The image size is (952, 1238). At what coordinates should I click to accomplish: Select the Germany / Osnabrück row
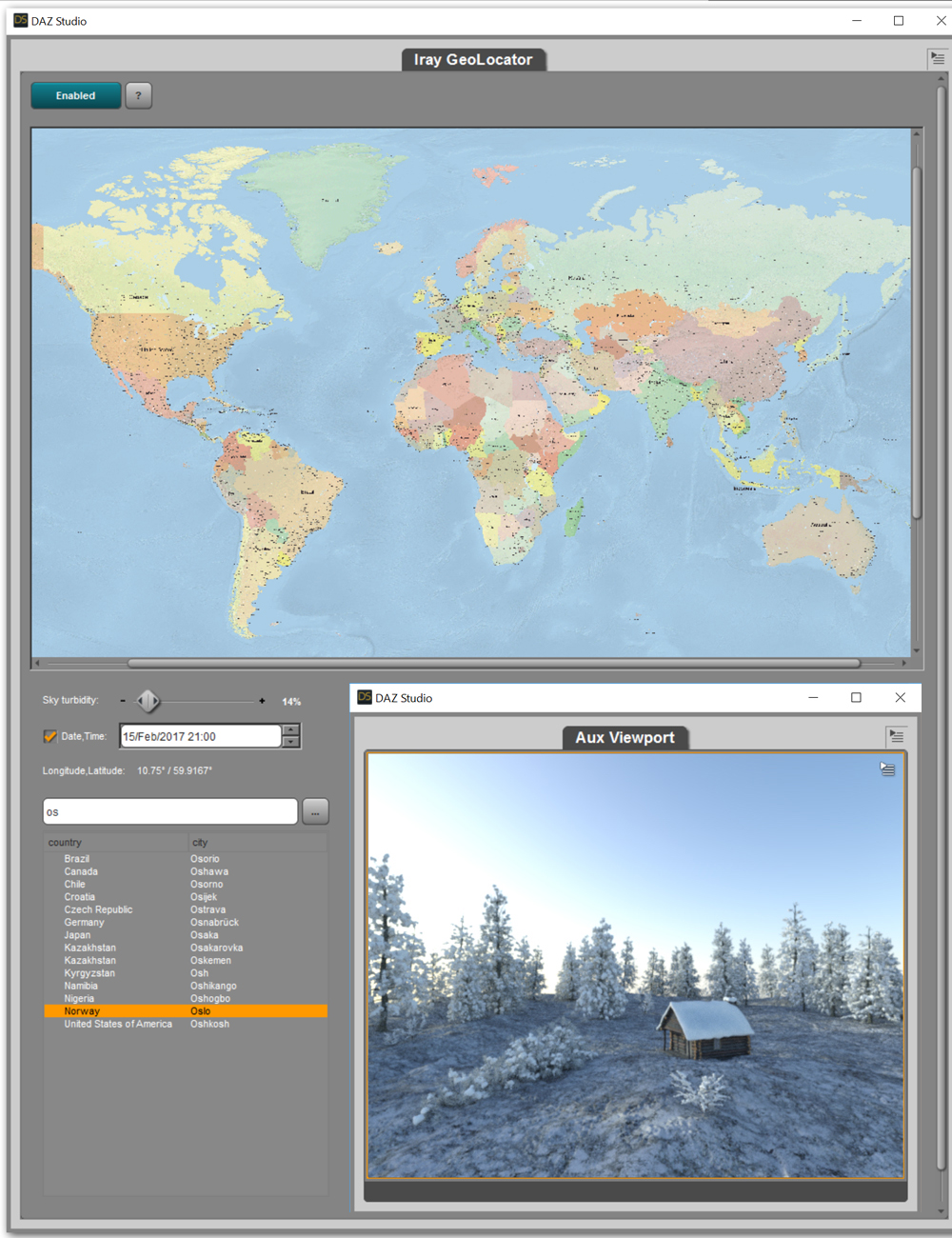point(186,922)
